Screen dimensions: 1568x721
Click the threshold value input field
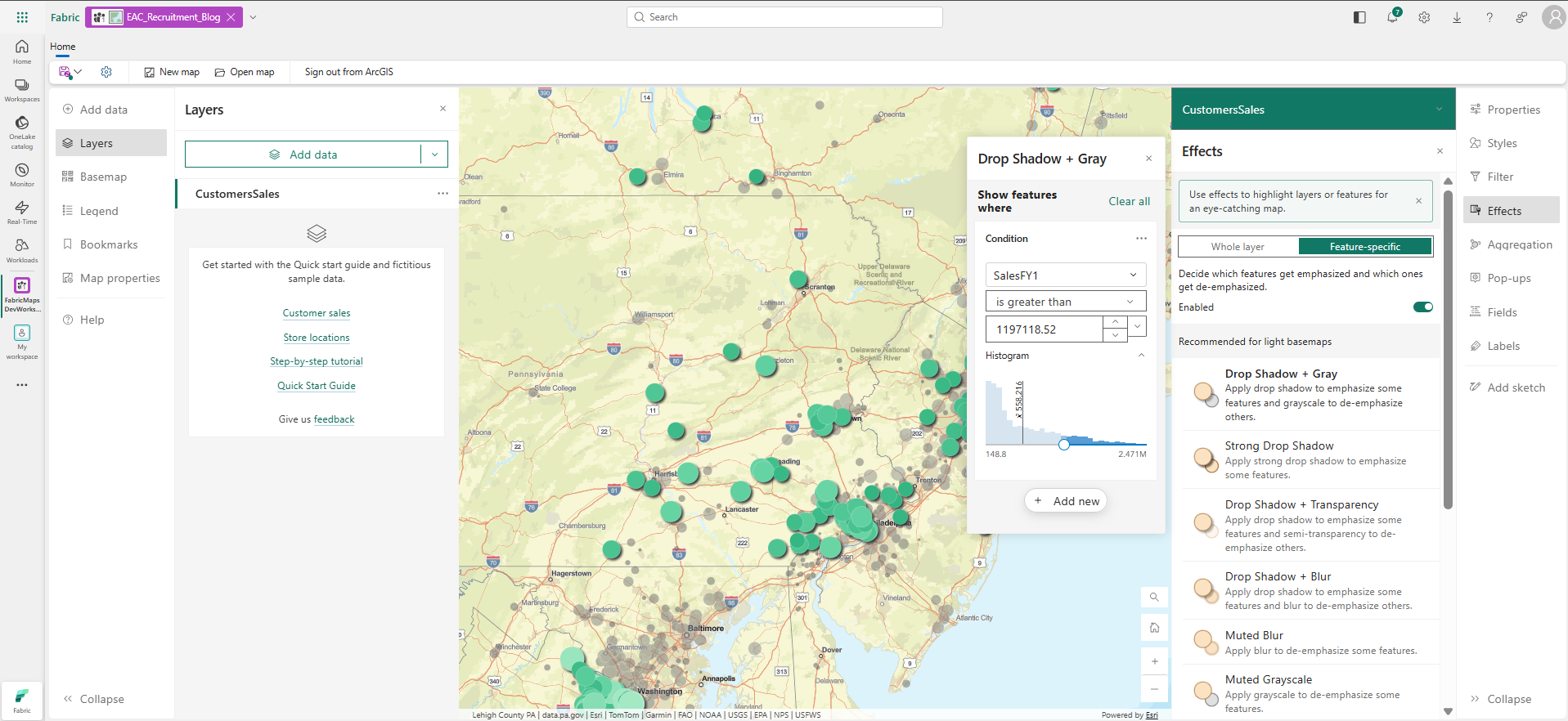click(x=1045, y=329)
